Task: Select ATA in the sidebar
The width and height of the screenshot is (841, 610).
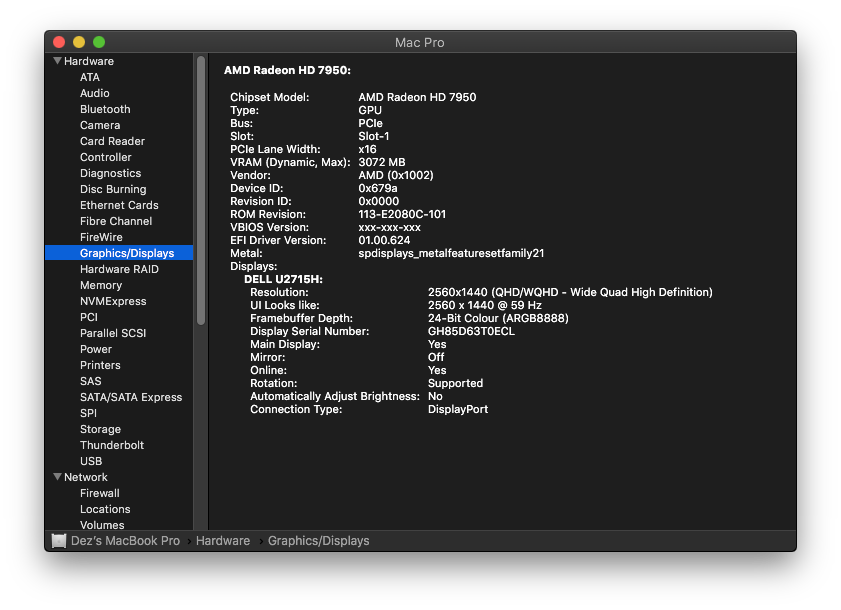Action: tap(90, 77)
